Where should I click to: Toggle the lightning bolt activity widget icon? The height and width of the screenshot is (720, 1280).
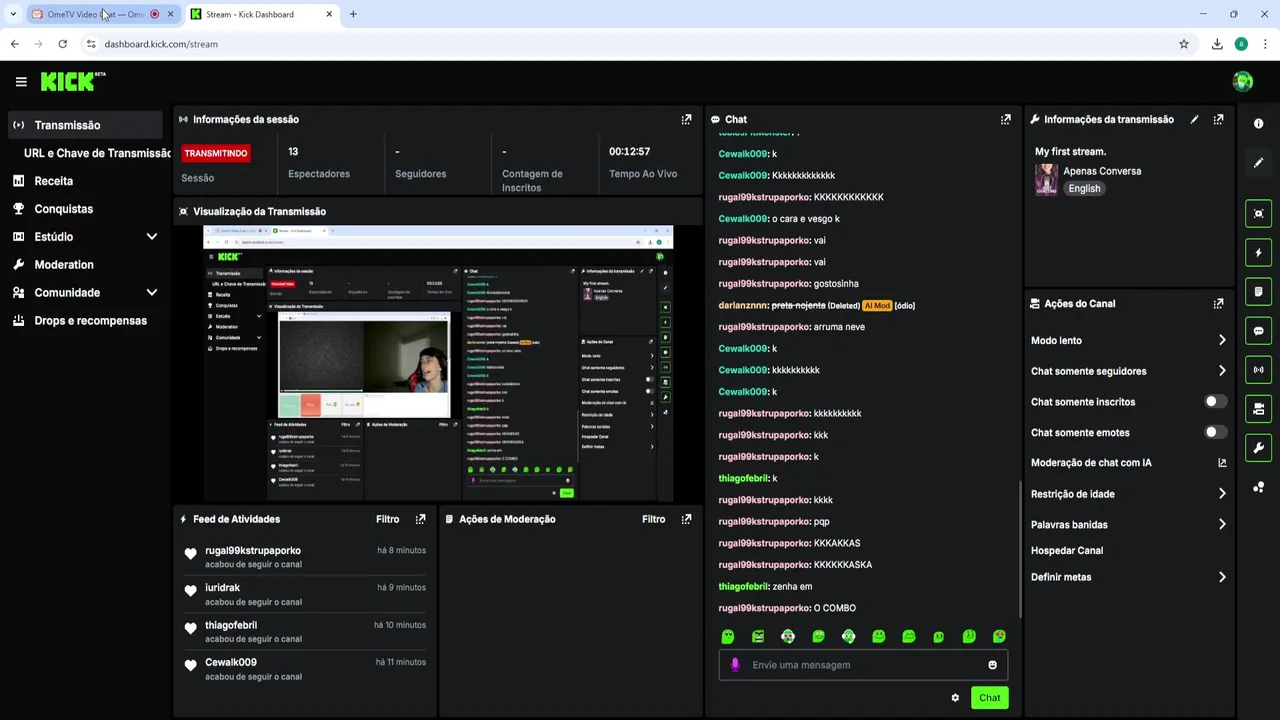(1258, 252)
